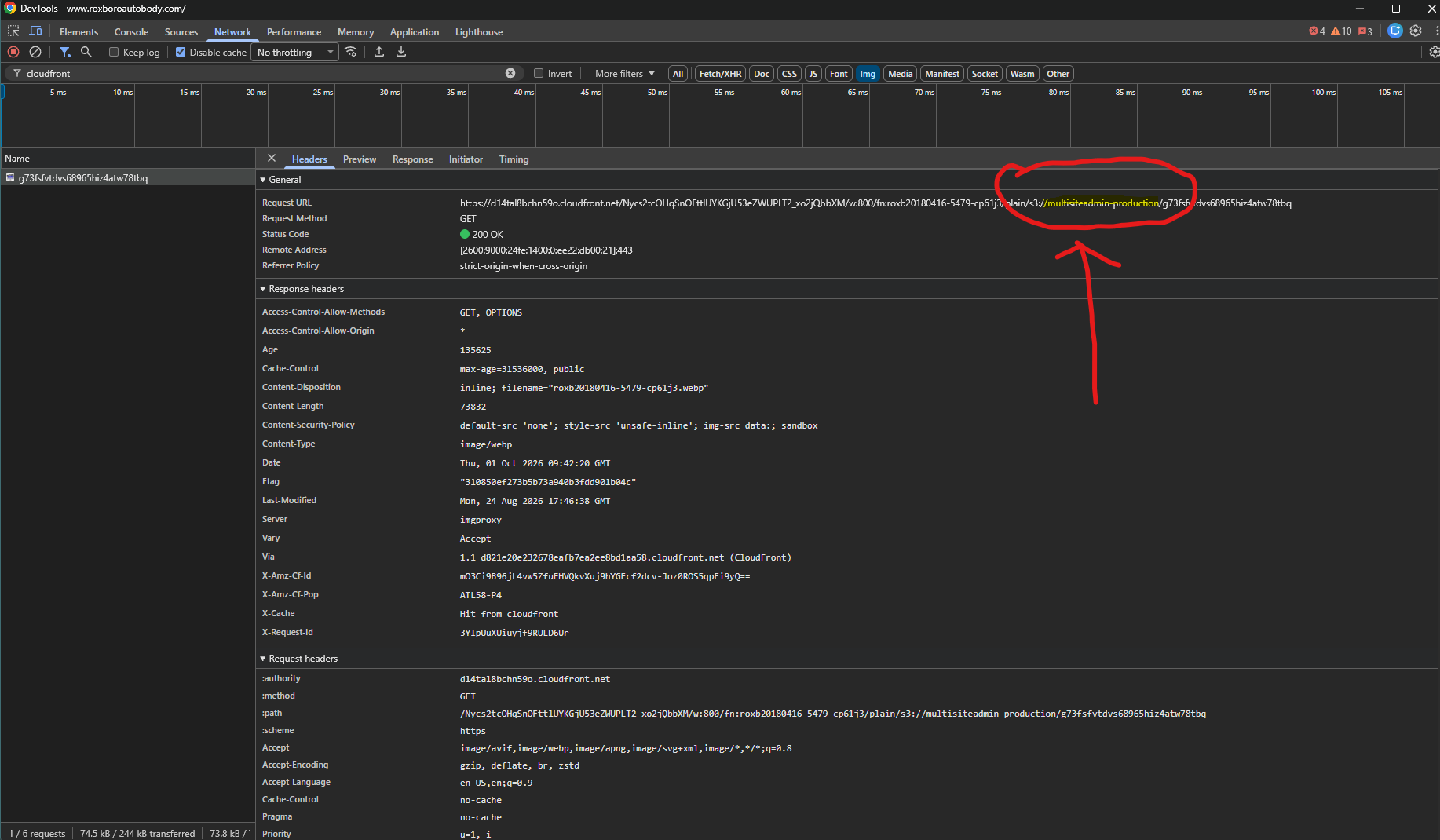Open the Initiator tab of request
This screenshot has height=840, width=1440.
tap(466, 159)
